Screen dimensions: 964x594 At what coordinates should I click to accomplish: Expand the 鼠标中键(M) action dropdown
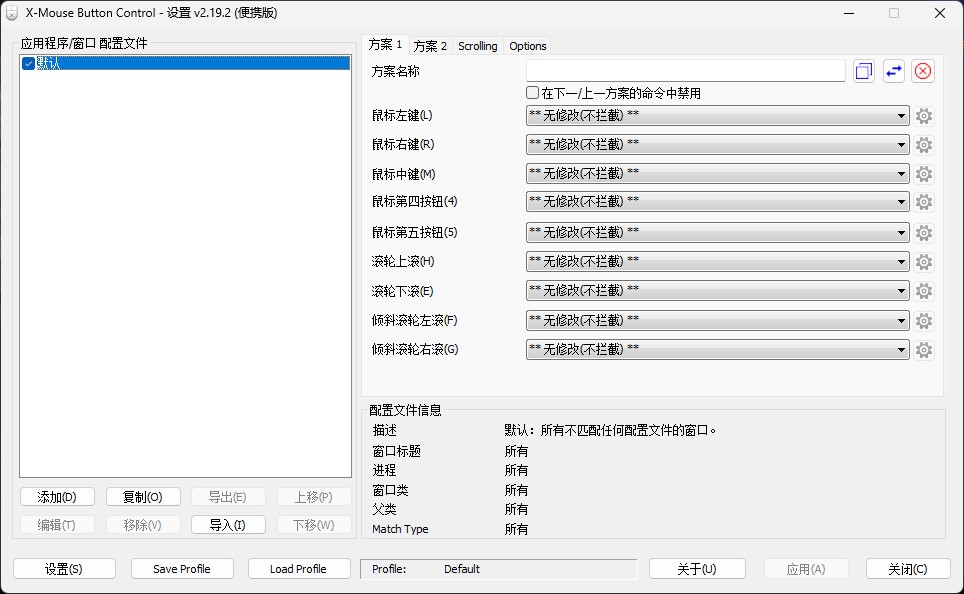pyautogui.click(x=717, y=174)
